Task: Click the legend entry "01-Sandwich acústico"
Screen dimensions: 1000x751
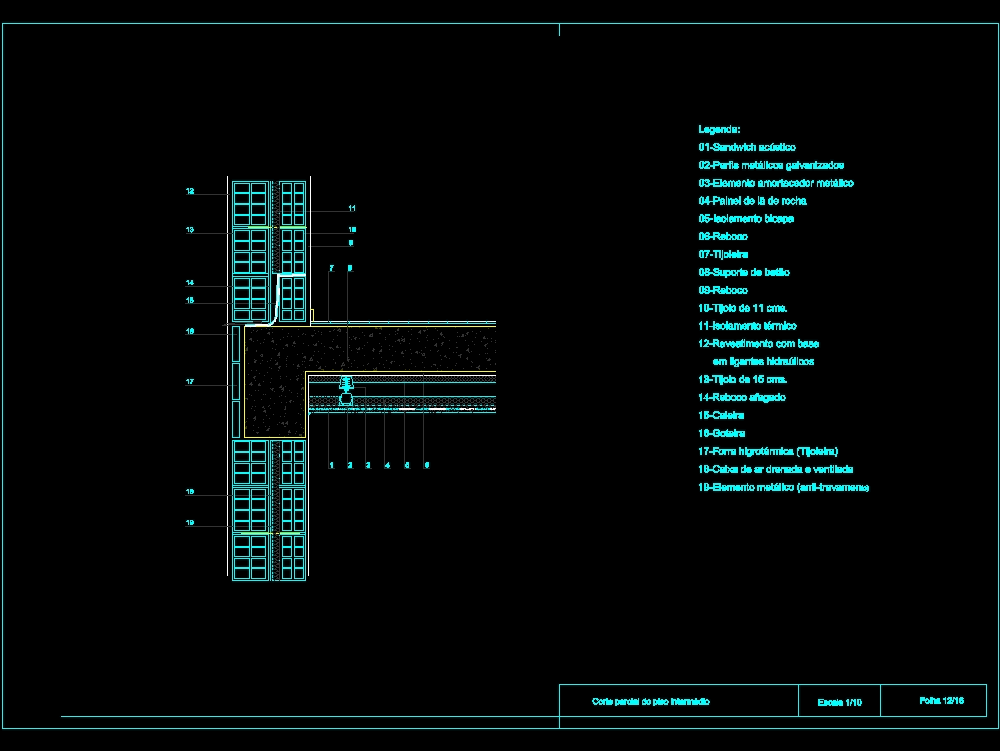Action: pos(746,147)
